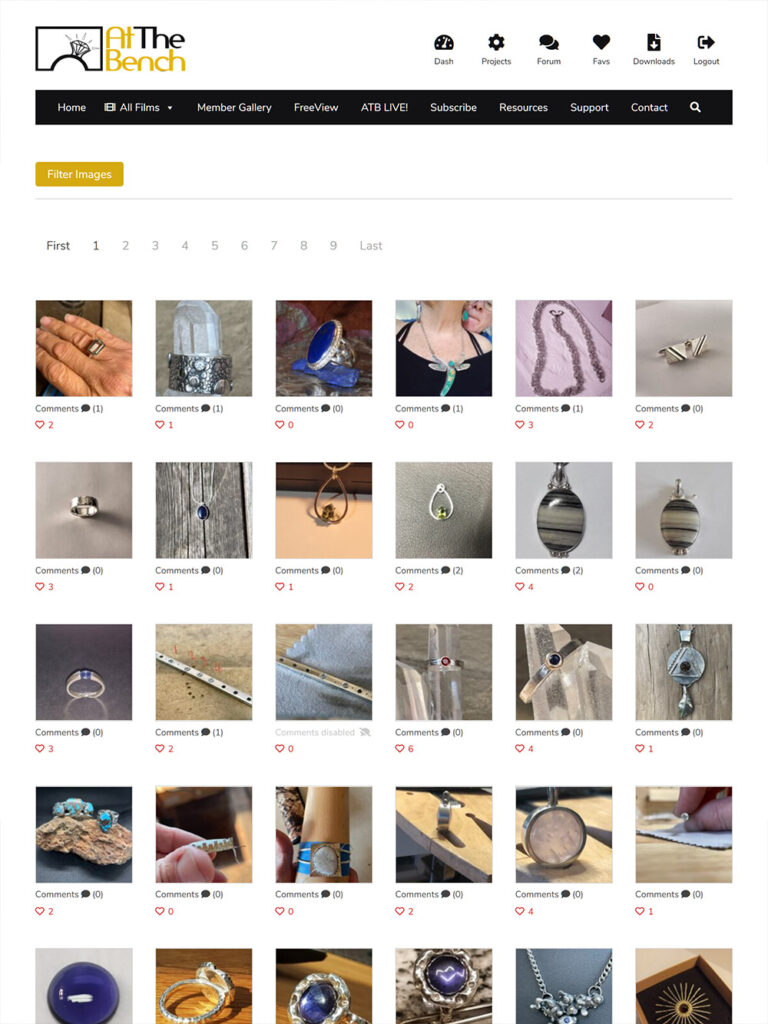The height and width of the screenshot is (1024, 768).
Task: Open the ATB LIVE! menu item
Action: pyautogui.click(x=384, y=107)
